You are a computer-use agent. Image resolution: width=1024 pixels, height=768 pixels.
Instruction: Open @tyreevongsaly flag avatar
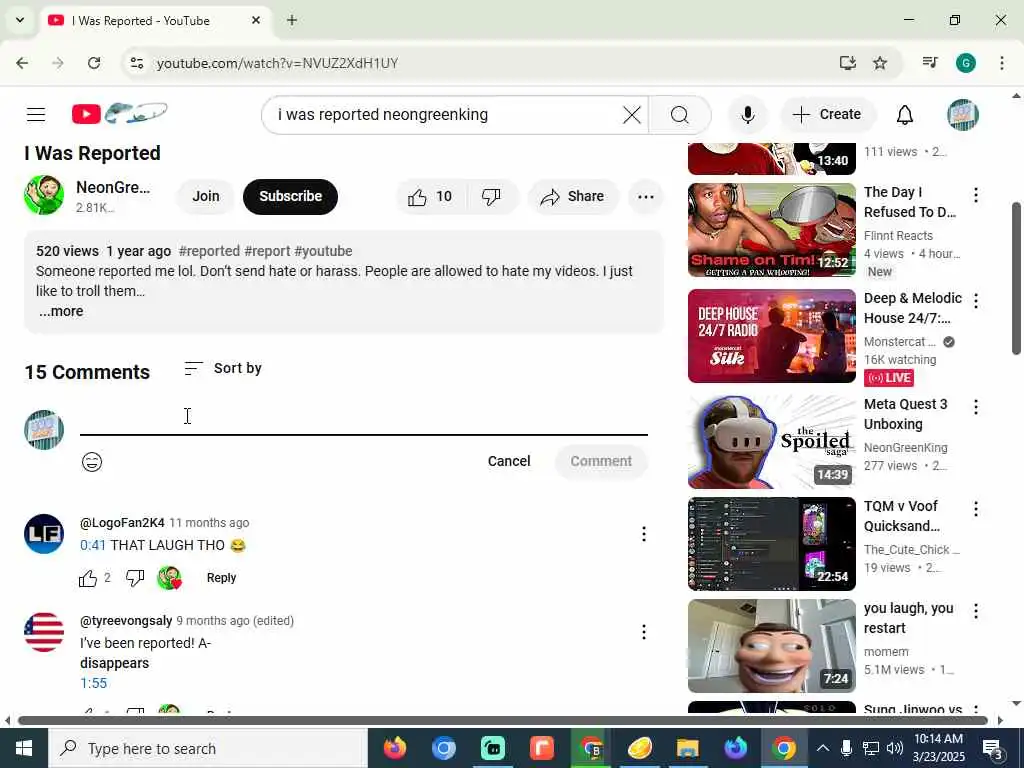coord(44,632)
